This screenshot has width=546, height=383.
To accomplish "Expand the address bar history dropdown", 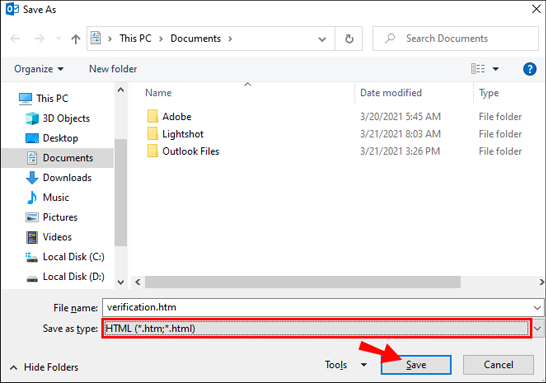I will point(322,39).
